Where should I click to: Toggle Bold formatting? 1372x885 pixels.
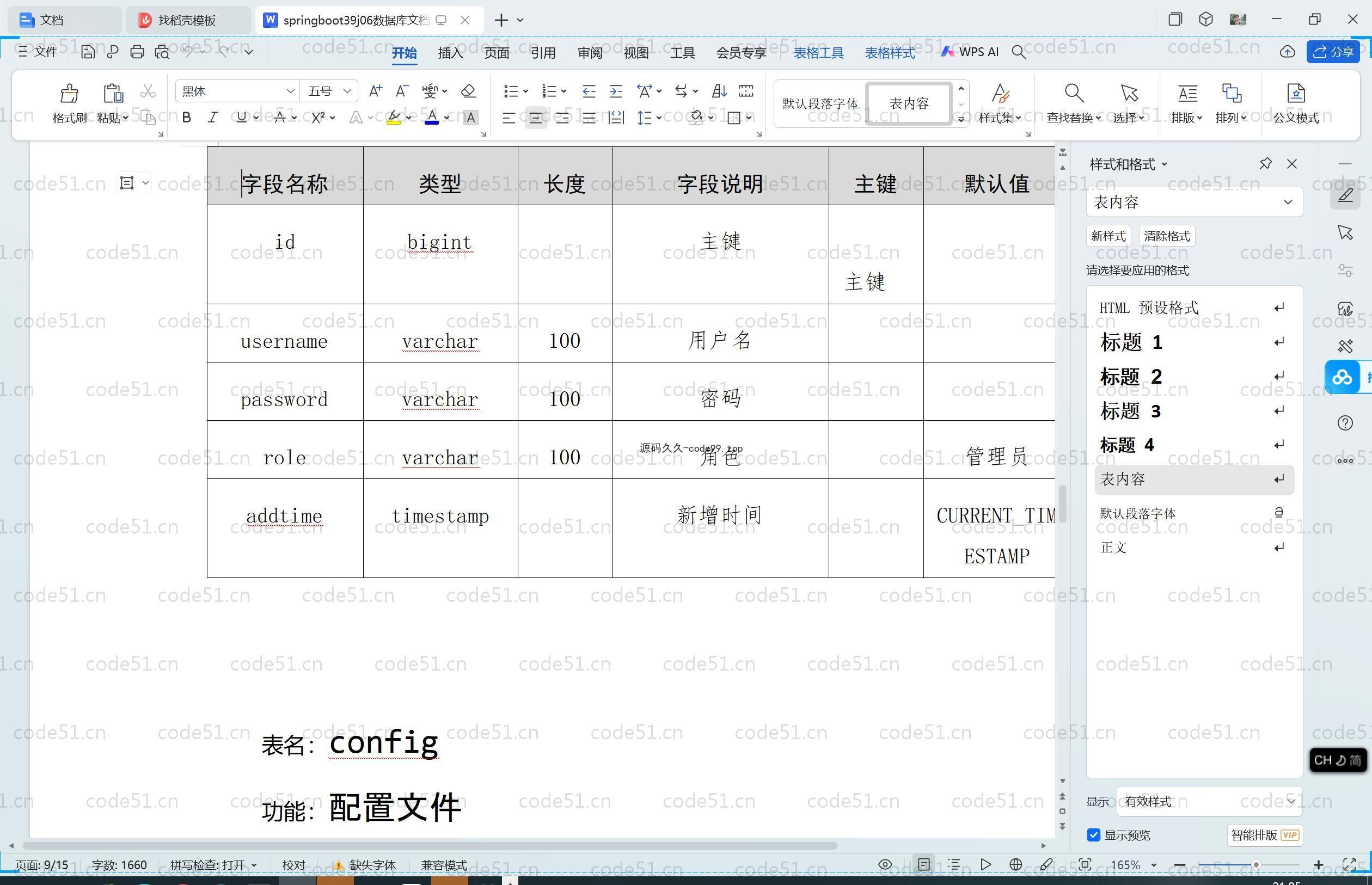186,118
